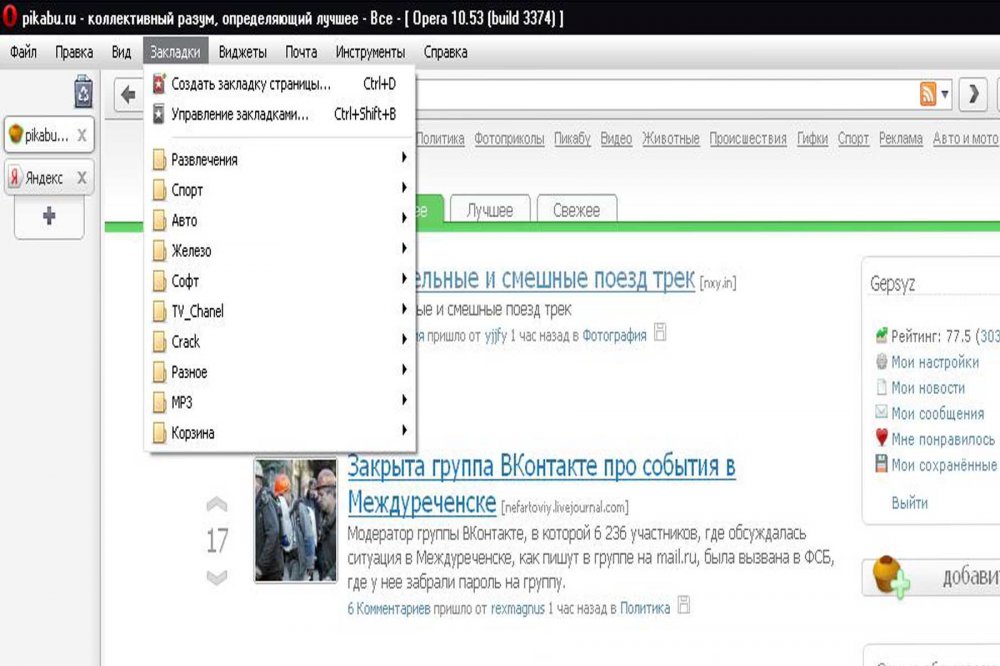Expand the TV_Chanel bookmark folder
Viewport: 1000px width, 666px height.
pyautogui.click(x=279, y=311)
